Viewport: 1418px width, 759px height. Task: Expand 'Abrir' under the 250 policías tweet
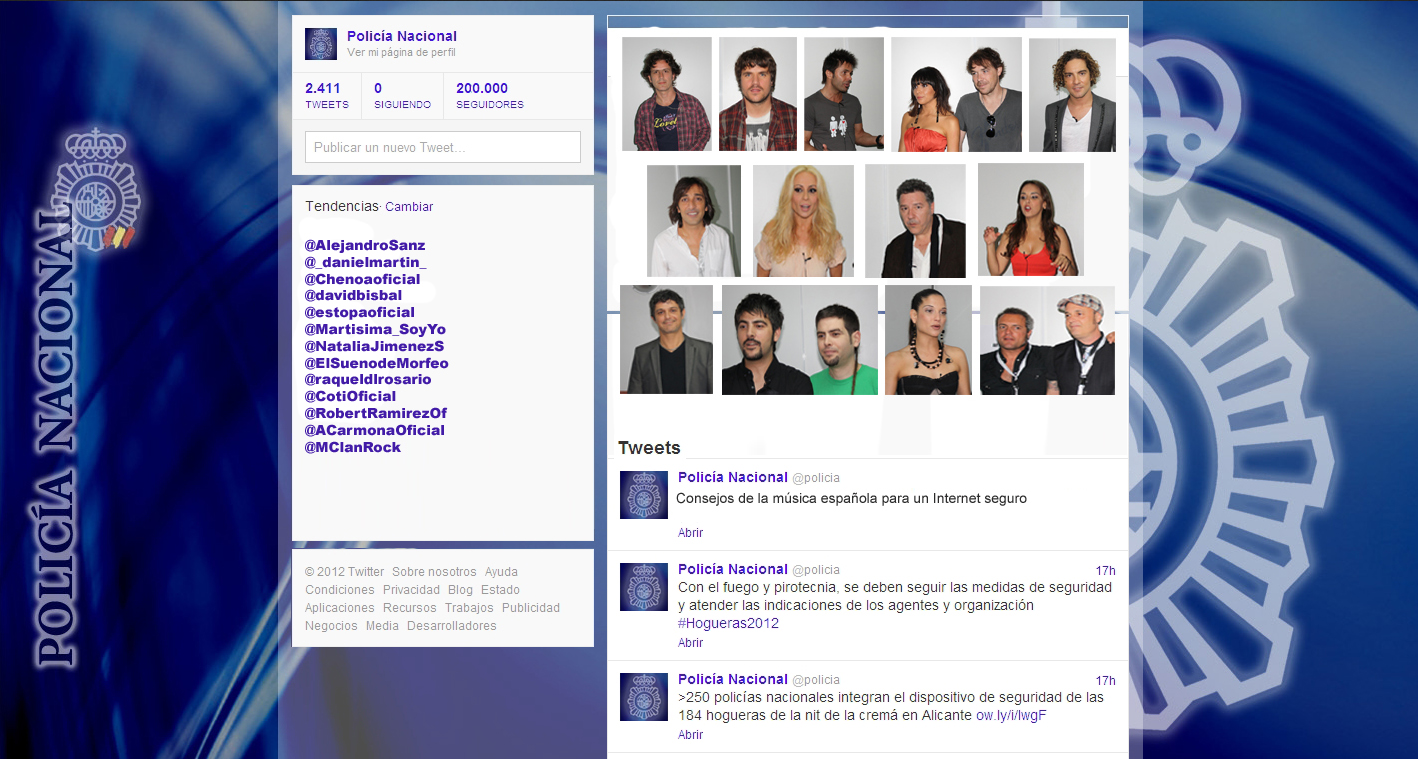[690, 735]
